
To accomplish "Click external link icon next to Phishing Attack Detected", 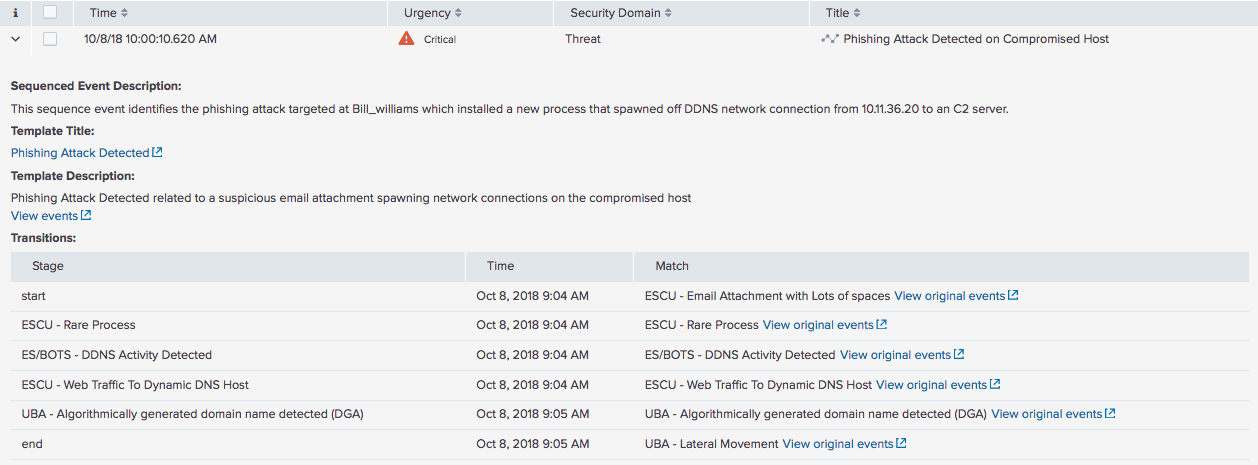I will click(157, 153).
